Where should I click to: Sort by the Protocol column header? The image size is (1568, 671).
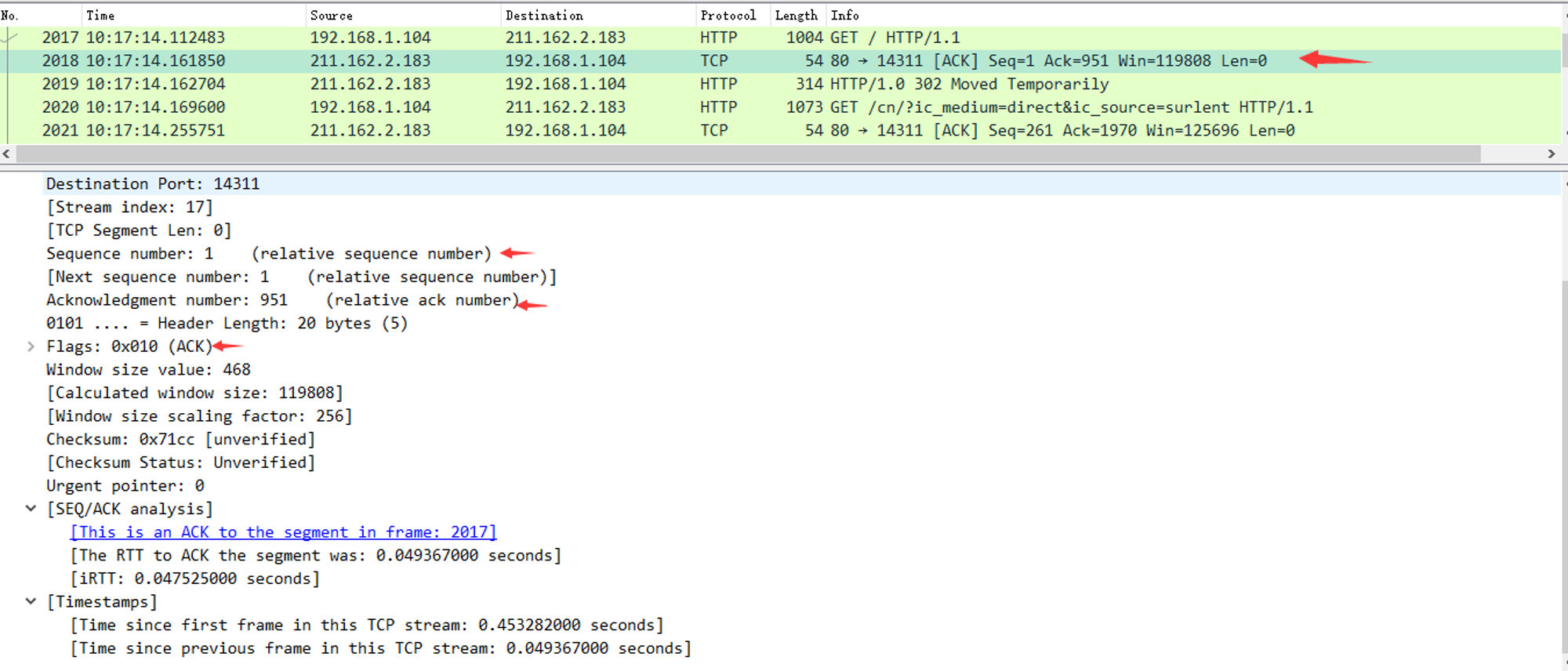click(x=733, y=15)
